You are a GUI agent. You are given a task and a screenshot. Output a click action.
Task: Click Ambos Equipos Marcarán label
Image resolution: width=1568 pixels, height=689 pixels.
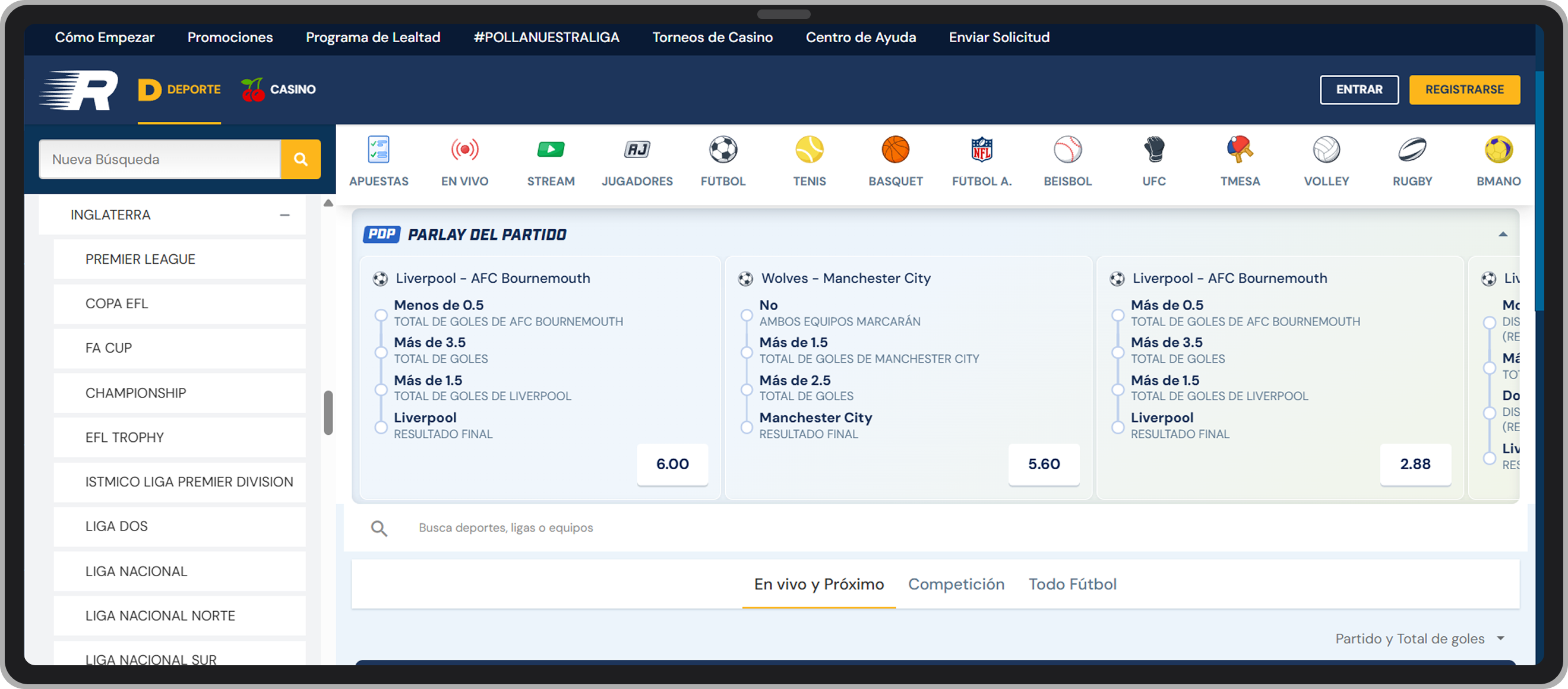tap(839, 321)
